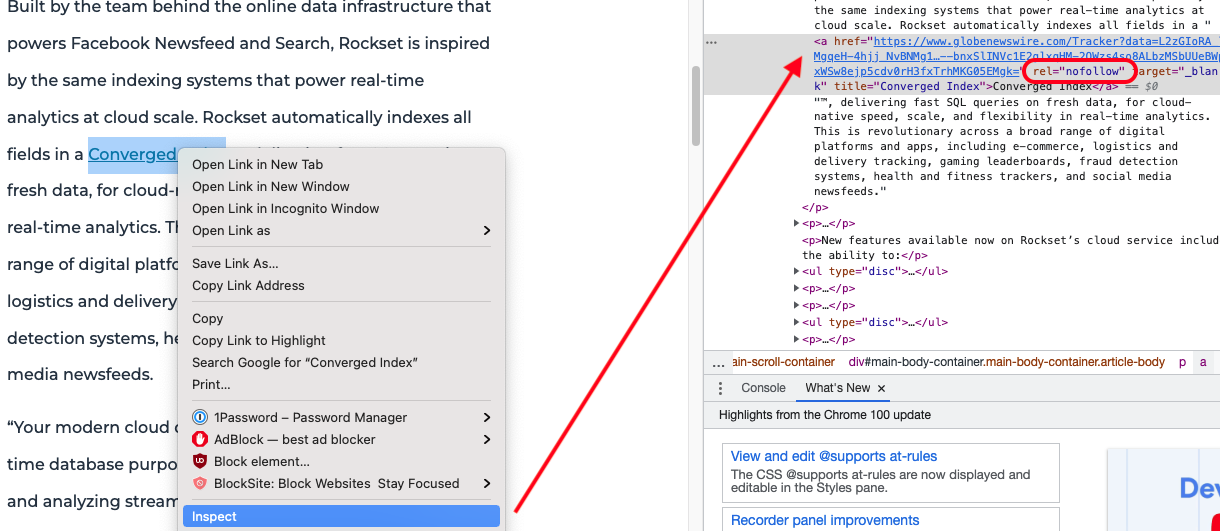Expand the collapsed p node directly under first ul
The height and width of the screenshot is (531, 1220).
pos(797,288)
